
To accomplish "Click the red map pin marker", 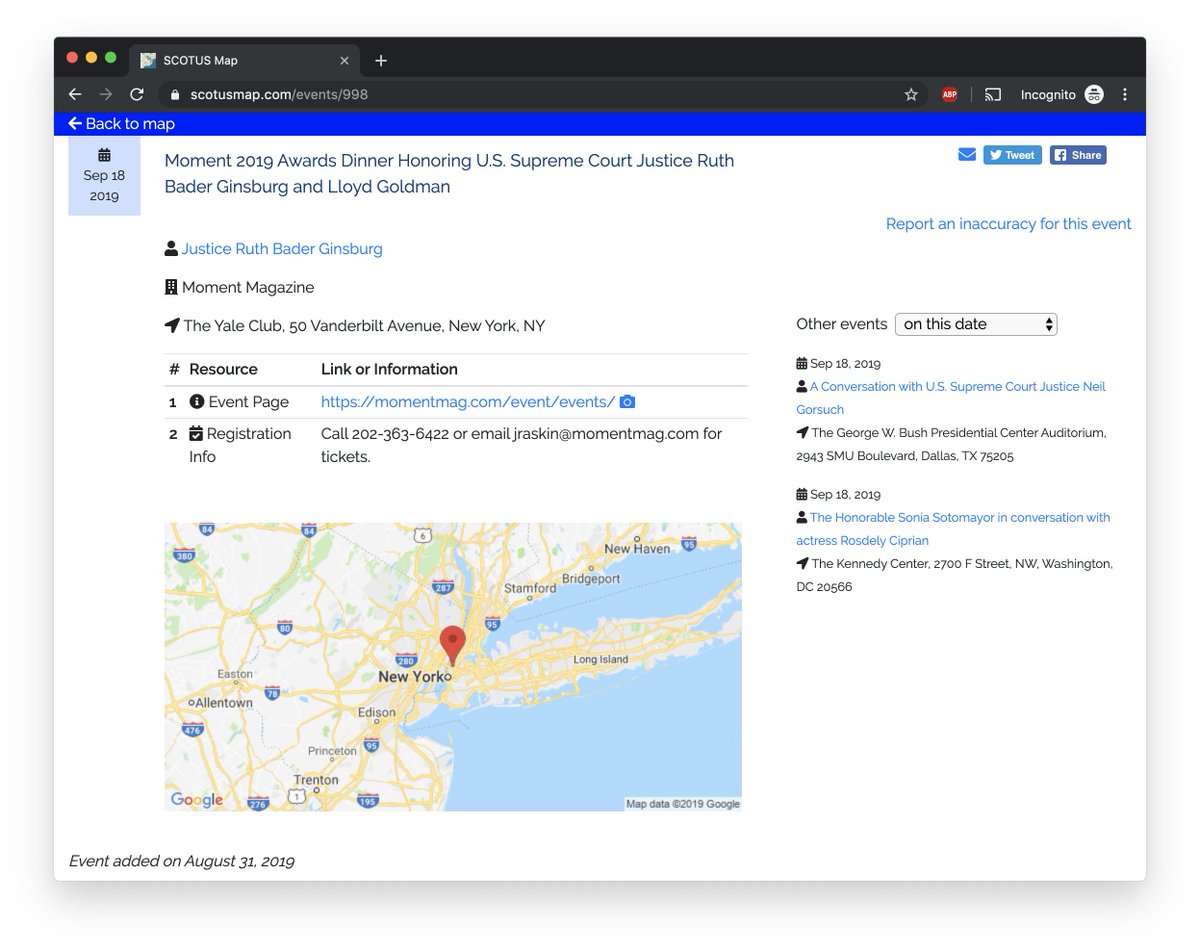I will pyautogui.click(x=453, y=646).
